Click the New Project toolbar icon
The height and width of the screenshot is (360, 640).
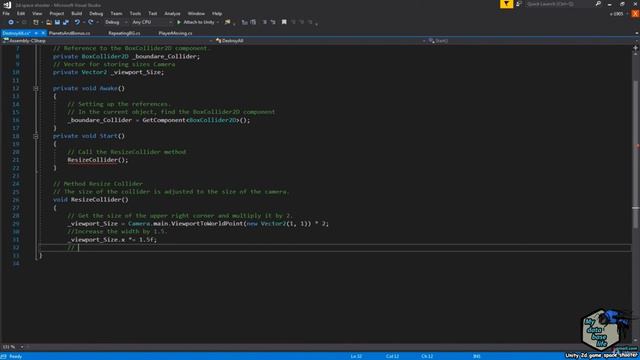coord(36,22)
